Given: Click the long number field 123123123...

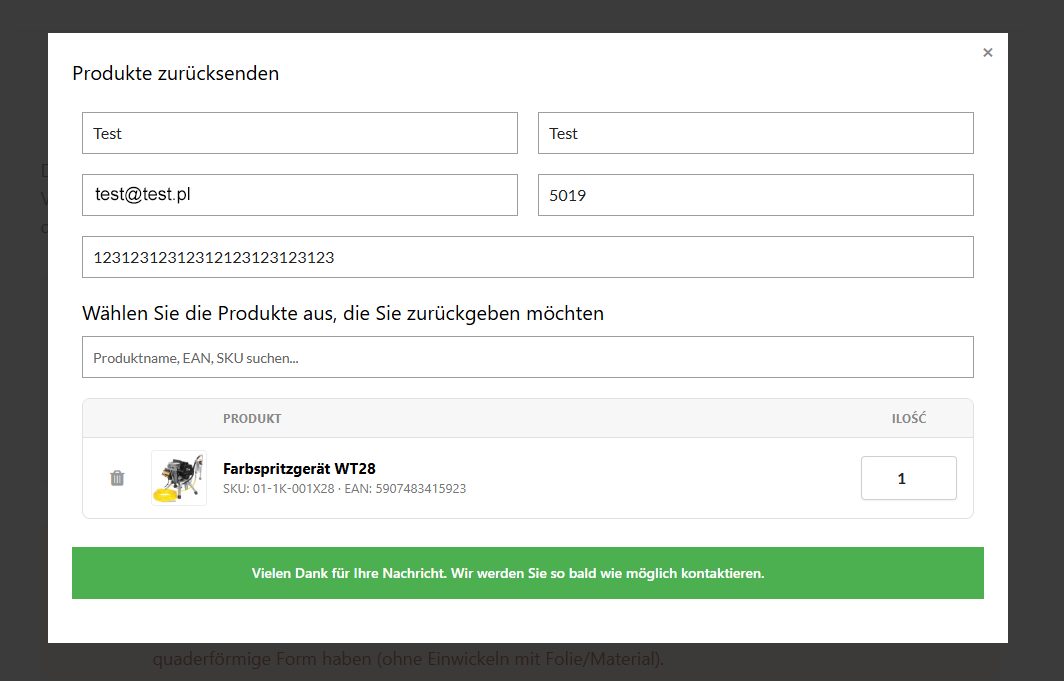Looking at the screenshot, I should coord(528,257).
